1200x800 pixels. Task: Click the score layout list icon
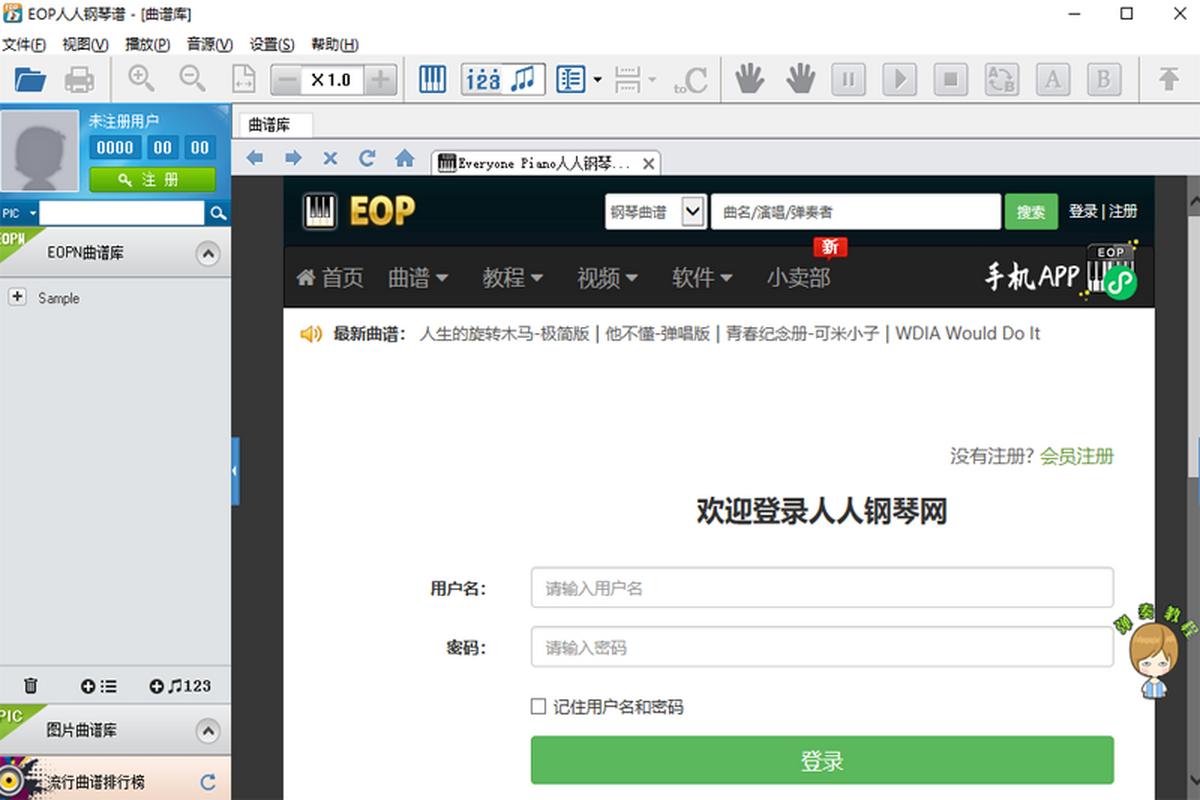[x=571, y=79]
